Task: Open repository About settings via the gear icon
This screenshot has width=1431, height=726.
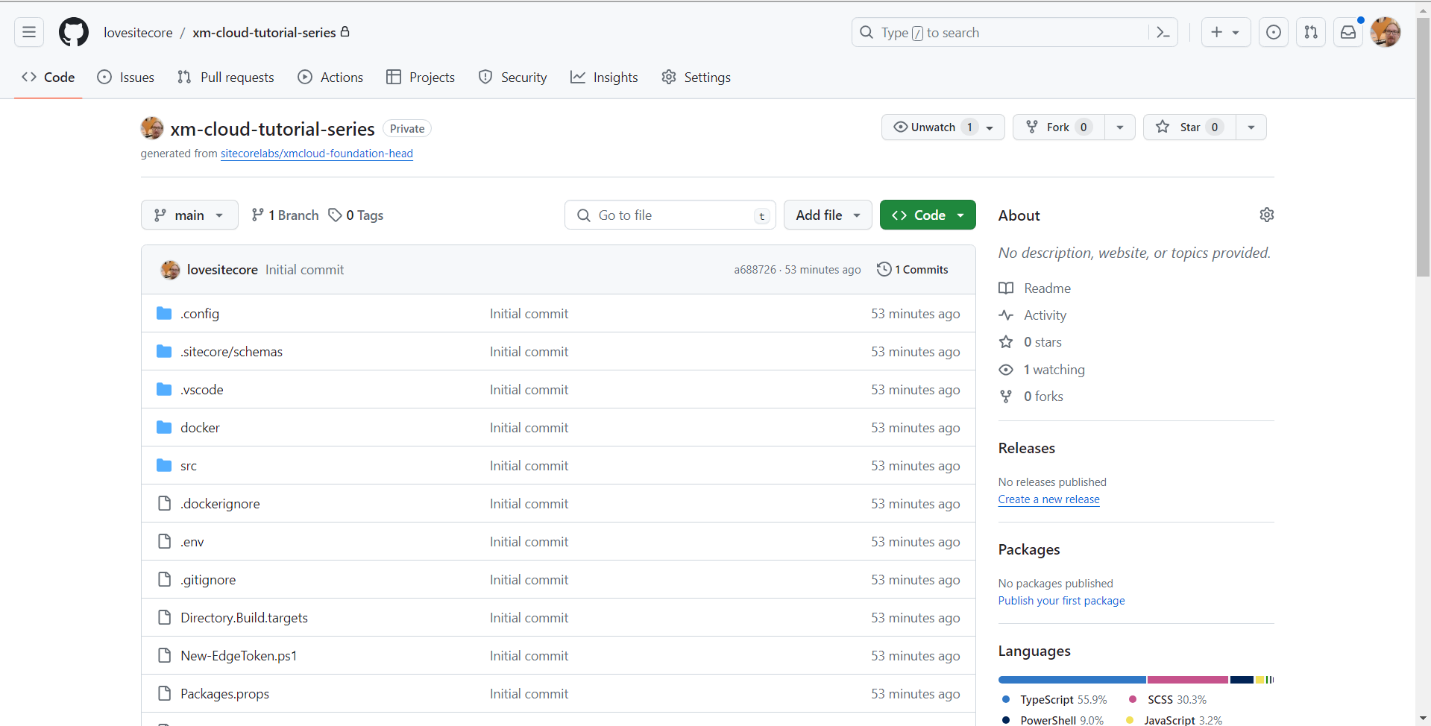Action: point(1266,214)
